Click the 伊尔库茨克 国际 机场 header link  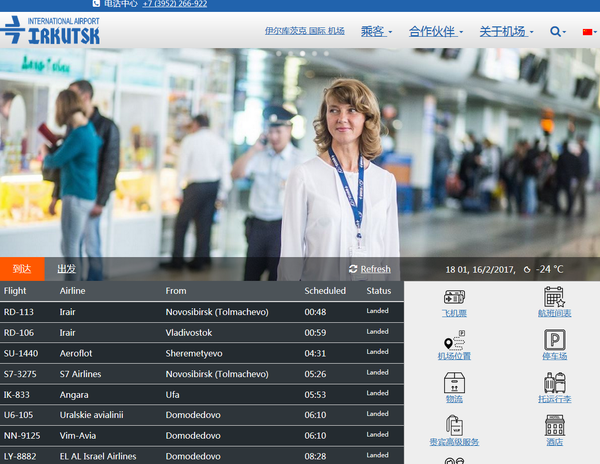pyautogui.click(x=305, y=32)
